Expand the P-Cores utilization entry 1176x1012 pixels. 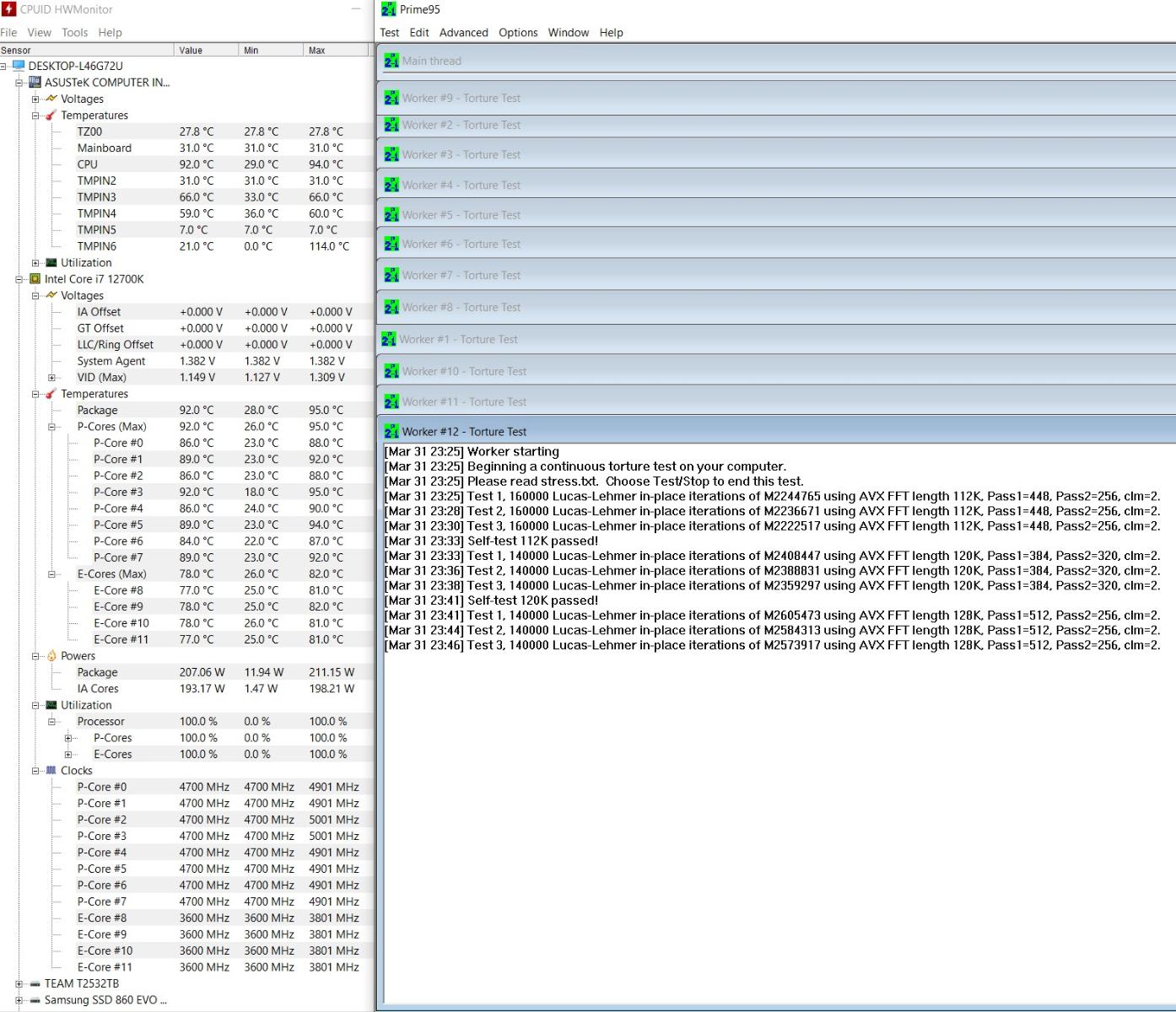(68, 738)
